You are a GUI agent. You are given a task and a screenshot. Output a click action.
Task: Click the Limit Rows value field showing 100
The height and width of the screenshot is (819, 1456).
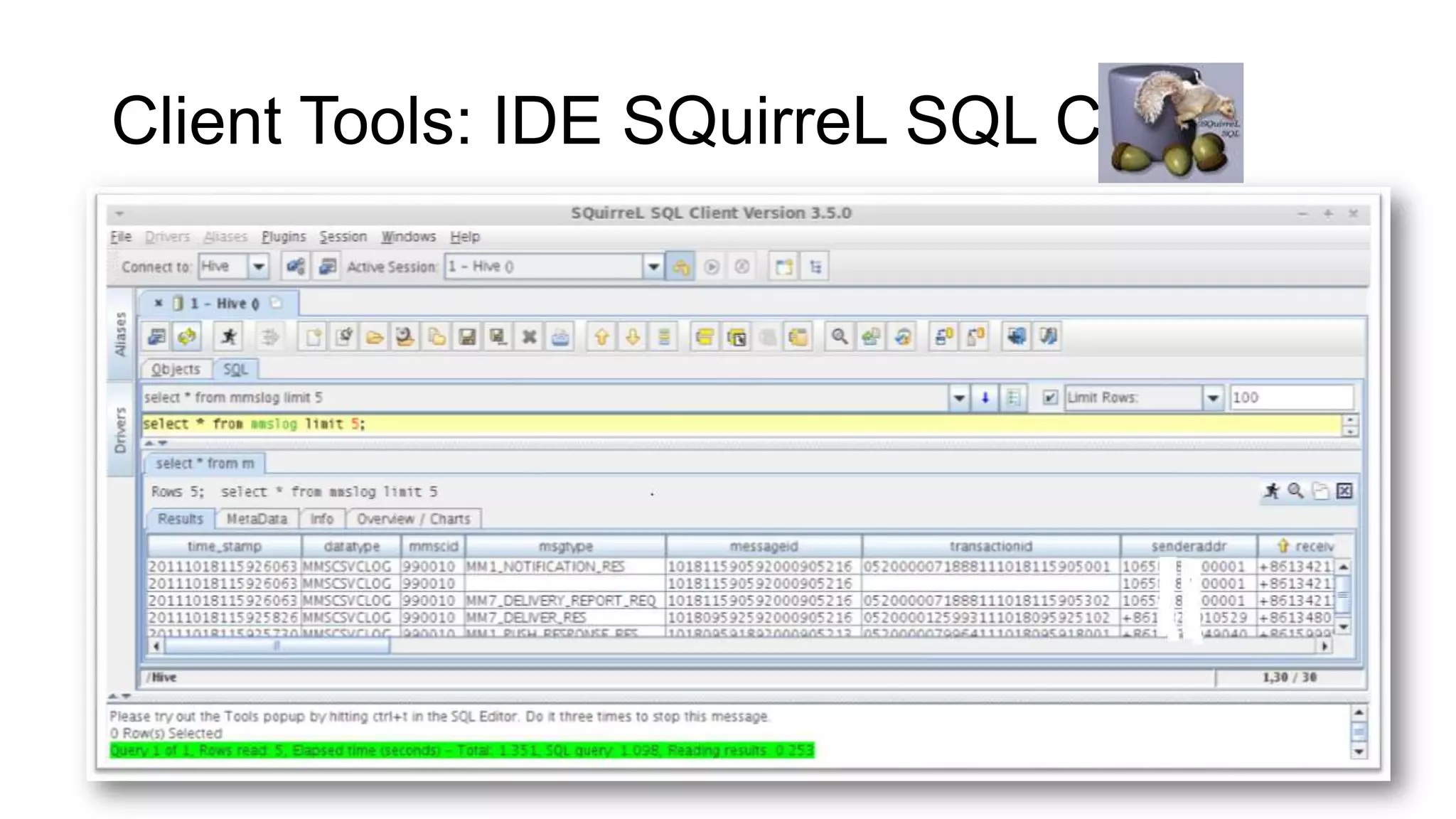[1291, 397]
